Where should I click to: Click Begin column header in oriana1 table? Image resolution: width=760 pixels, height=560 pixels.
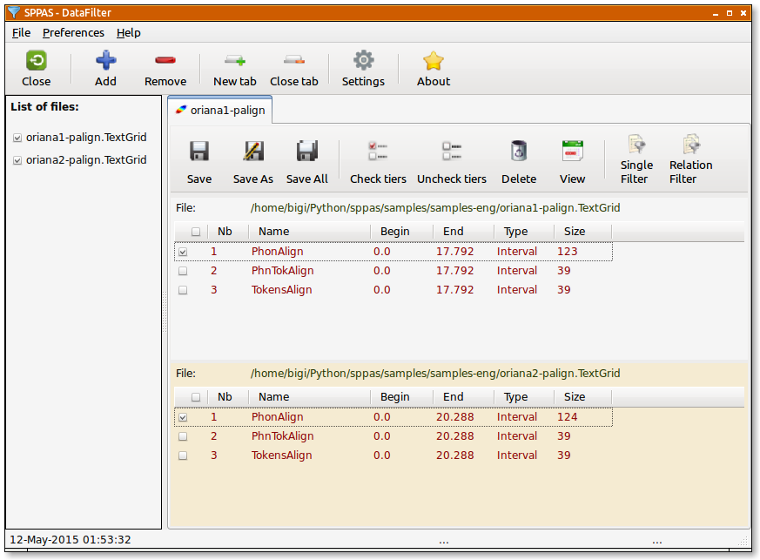tap(401, 232)
